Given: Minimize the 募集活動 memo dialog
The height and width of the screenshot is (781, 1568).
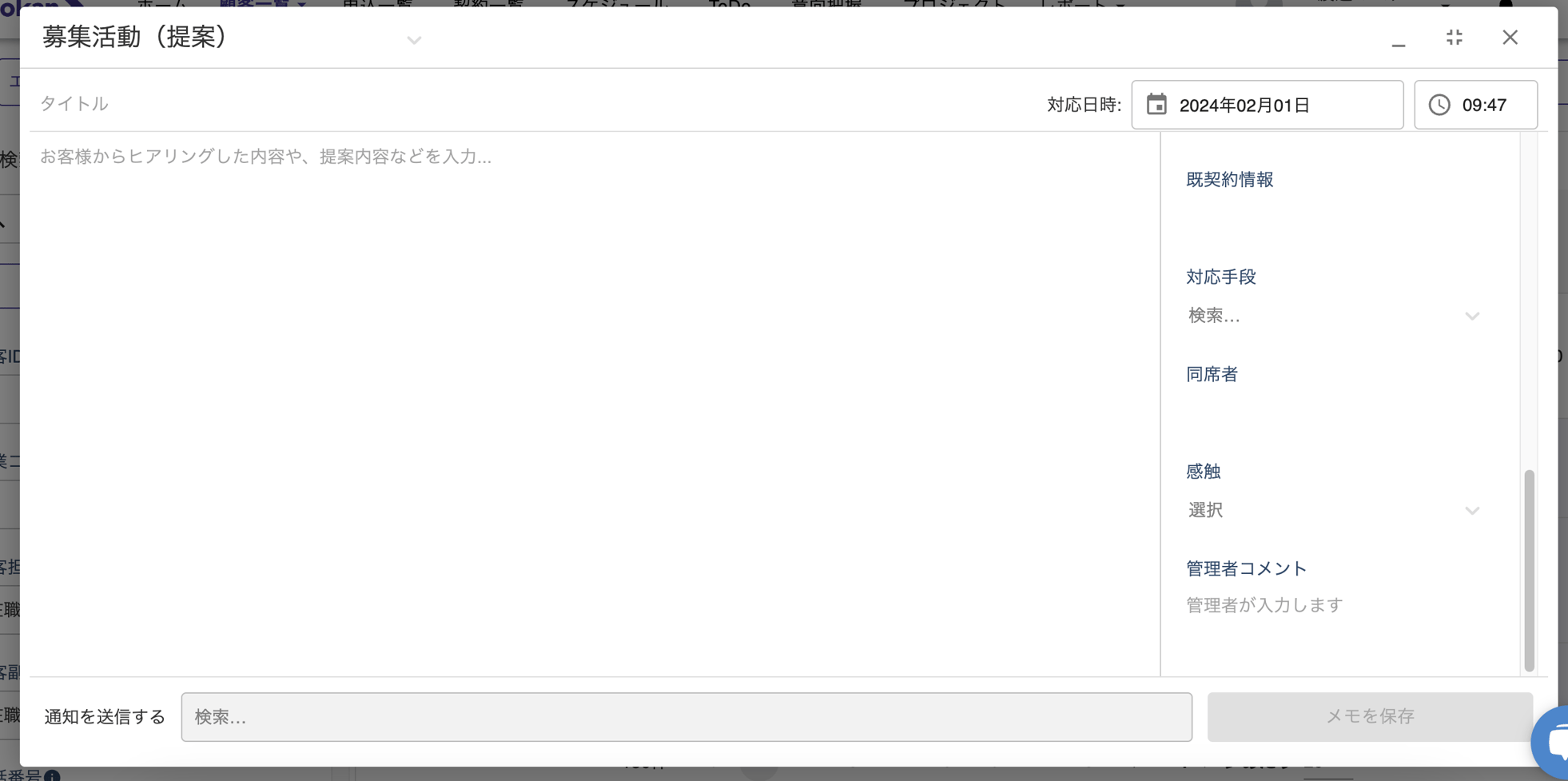Looking at the screenshot, I should tap(1398, 39).
